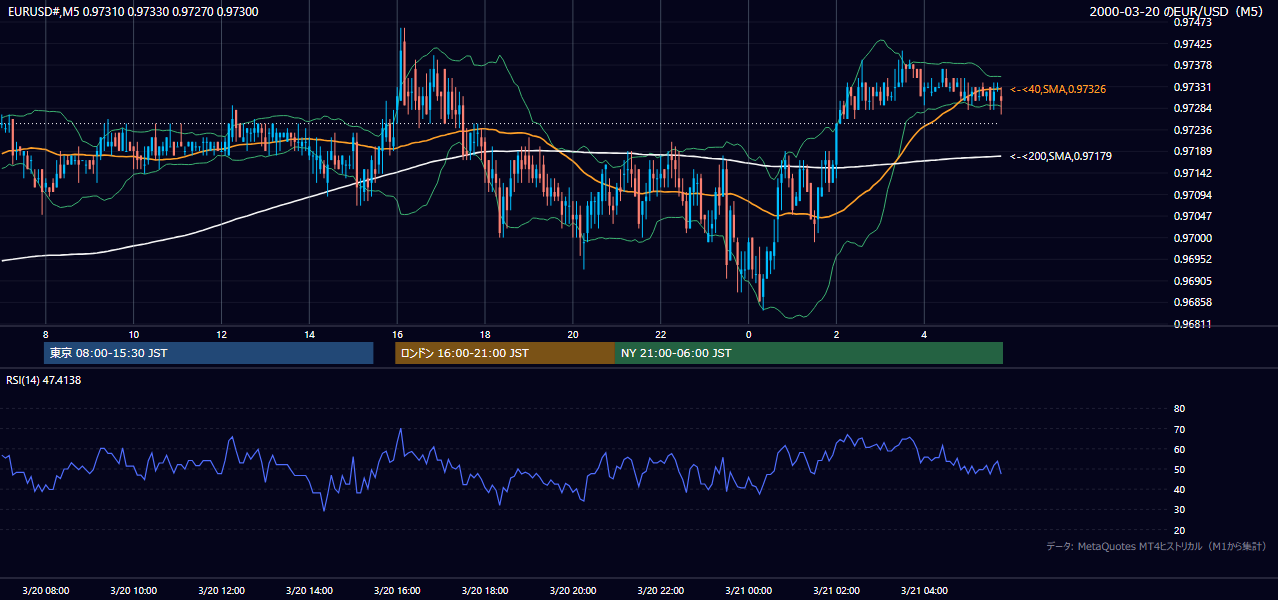Click RSI scale level 70

(1179, 429)
